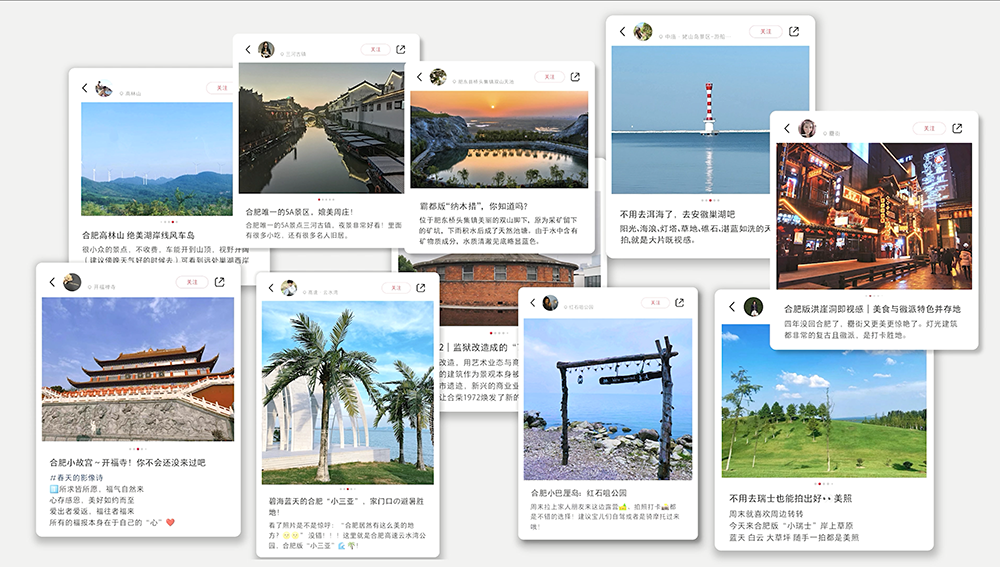This screenshot has height=567, width=1000.
Task: Select location tag '红石咀公园'
Action: coord(580,307)
